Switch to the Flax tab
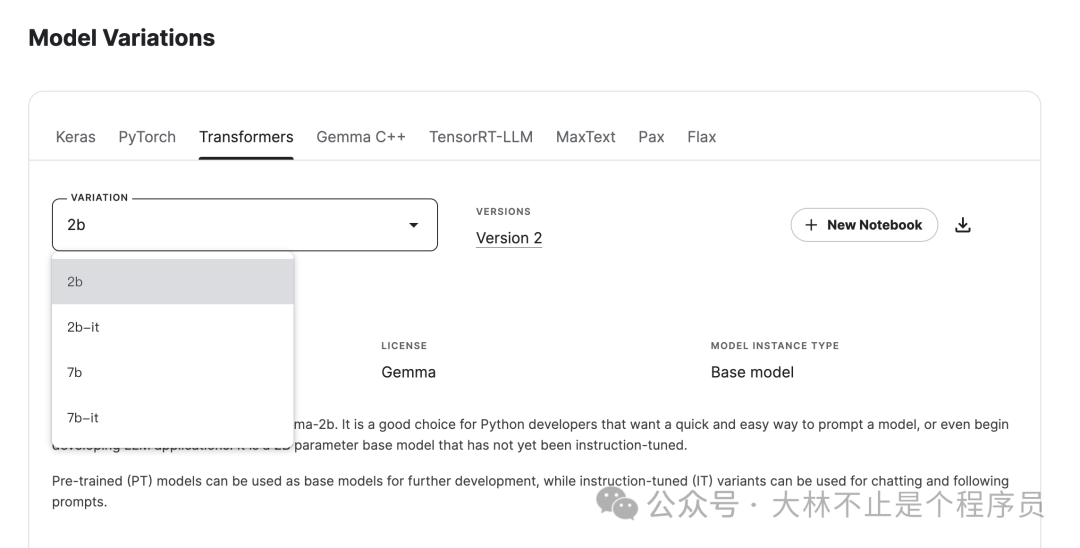Viewport: 1080px width, 548px height. click(702, 137)
